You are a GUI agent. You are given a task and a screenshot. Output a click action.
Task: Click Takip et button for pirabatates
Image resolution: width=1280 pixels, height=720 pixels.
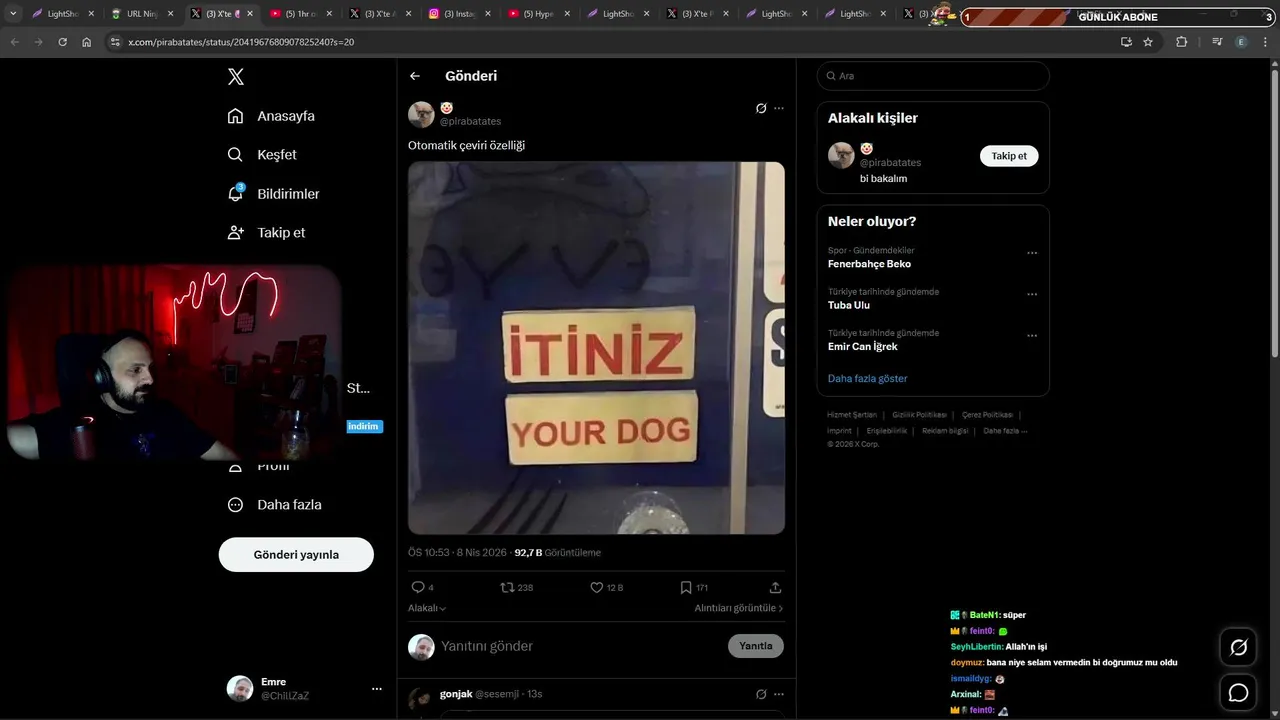(1009, 156)
